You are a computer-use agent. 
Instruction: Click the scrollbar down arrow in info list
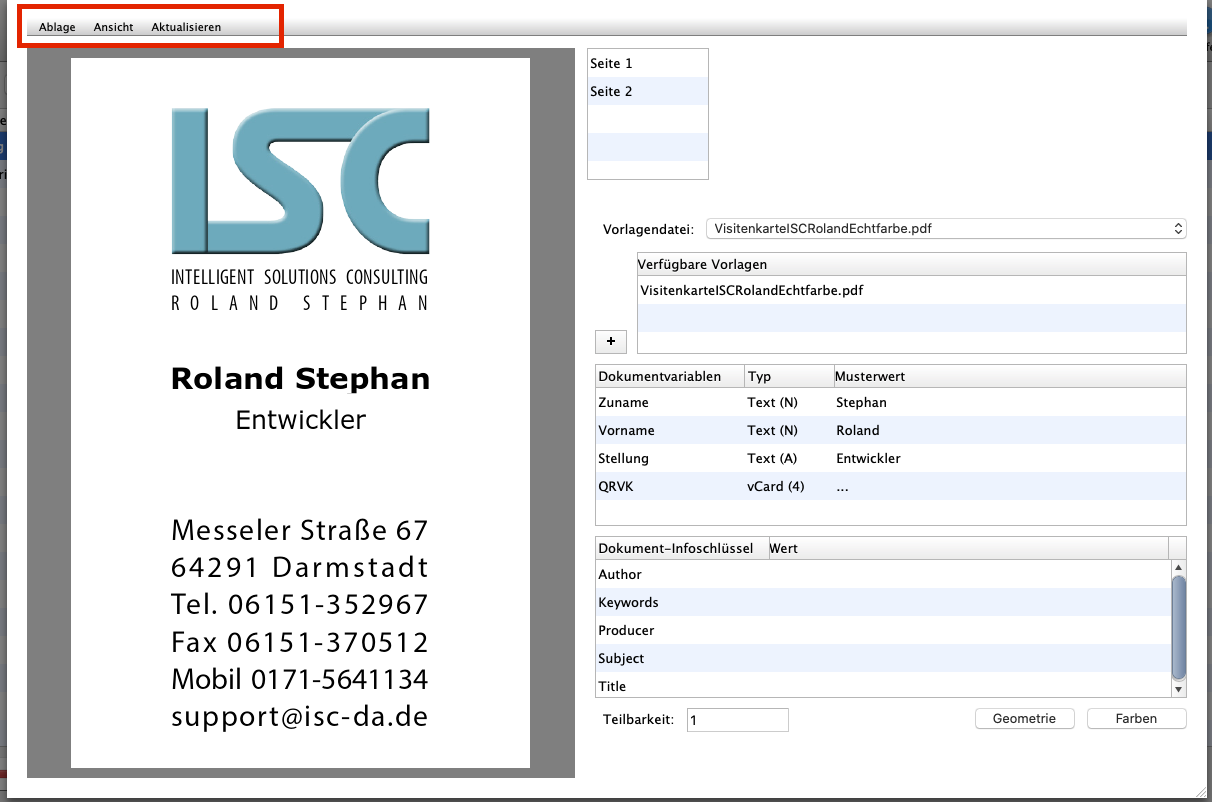pos(1179,689)
